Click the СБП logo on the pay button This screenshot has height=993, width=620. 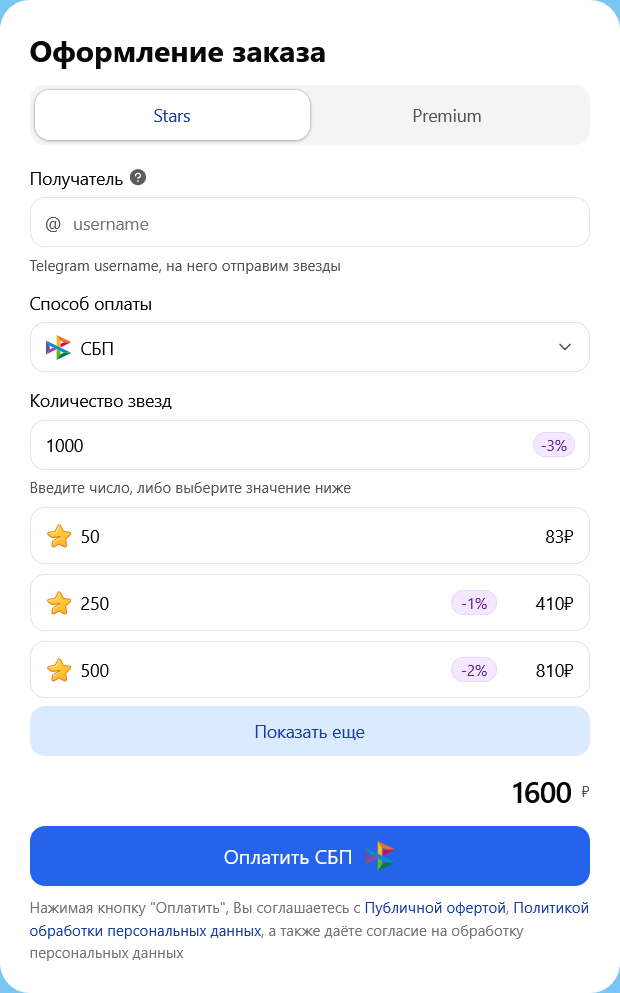tap(380, 857)
